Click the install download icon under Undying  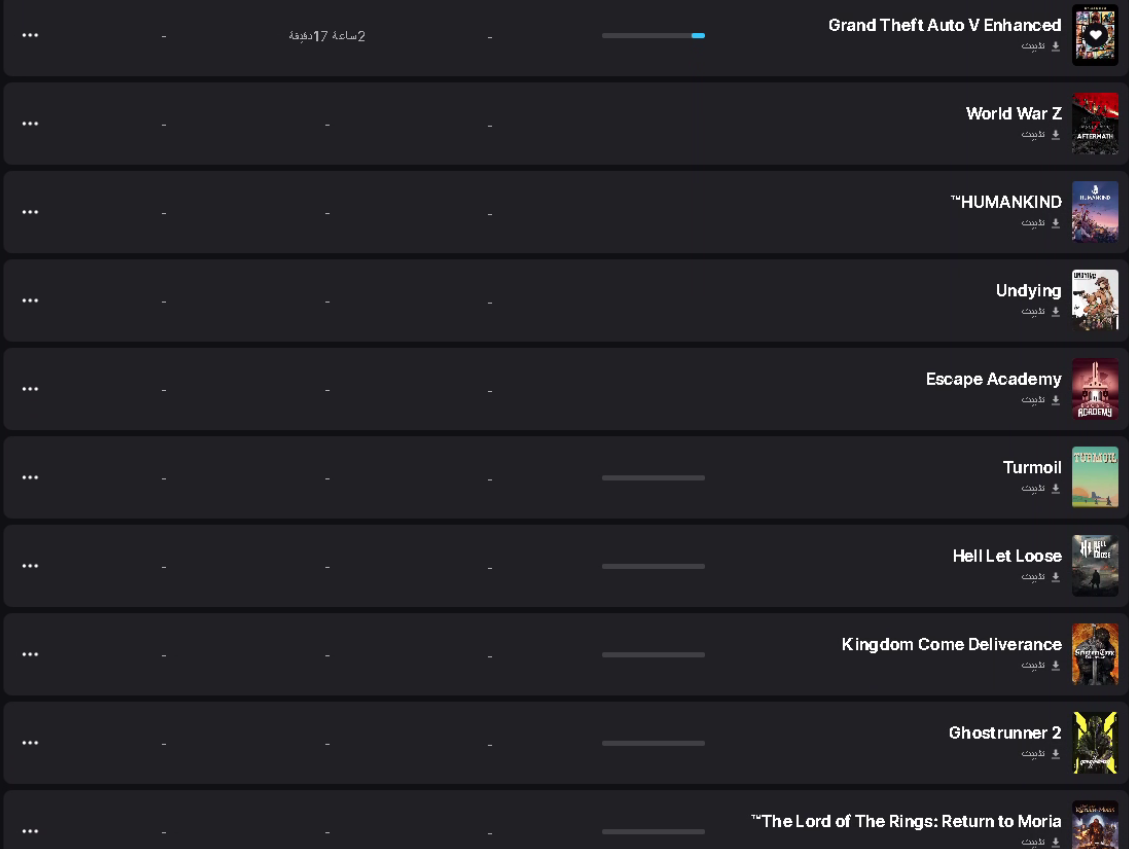[1056, 312]
